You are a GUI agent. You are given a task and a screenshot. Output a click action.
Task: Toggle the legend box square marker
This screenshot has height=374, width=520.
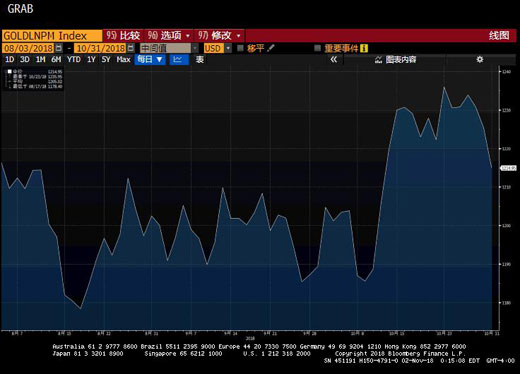pyautogui.click(x=10, y=71)
